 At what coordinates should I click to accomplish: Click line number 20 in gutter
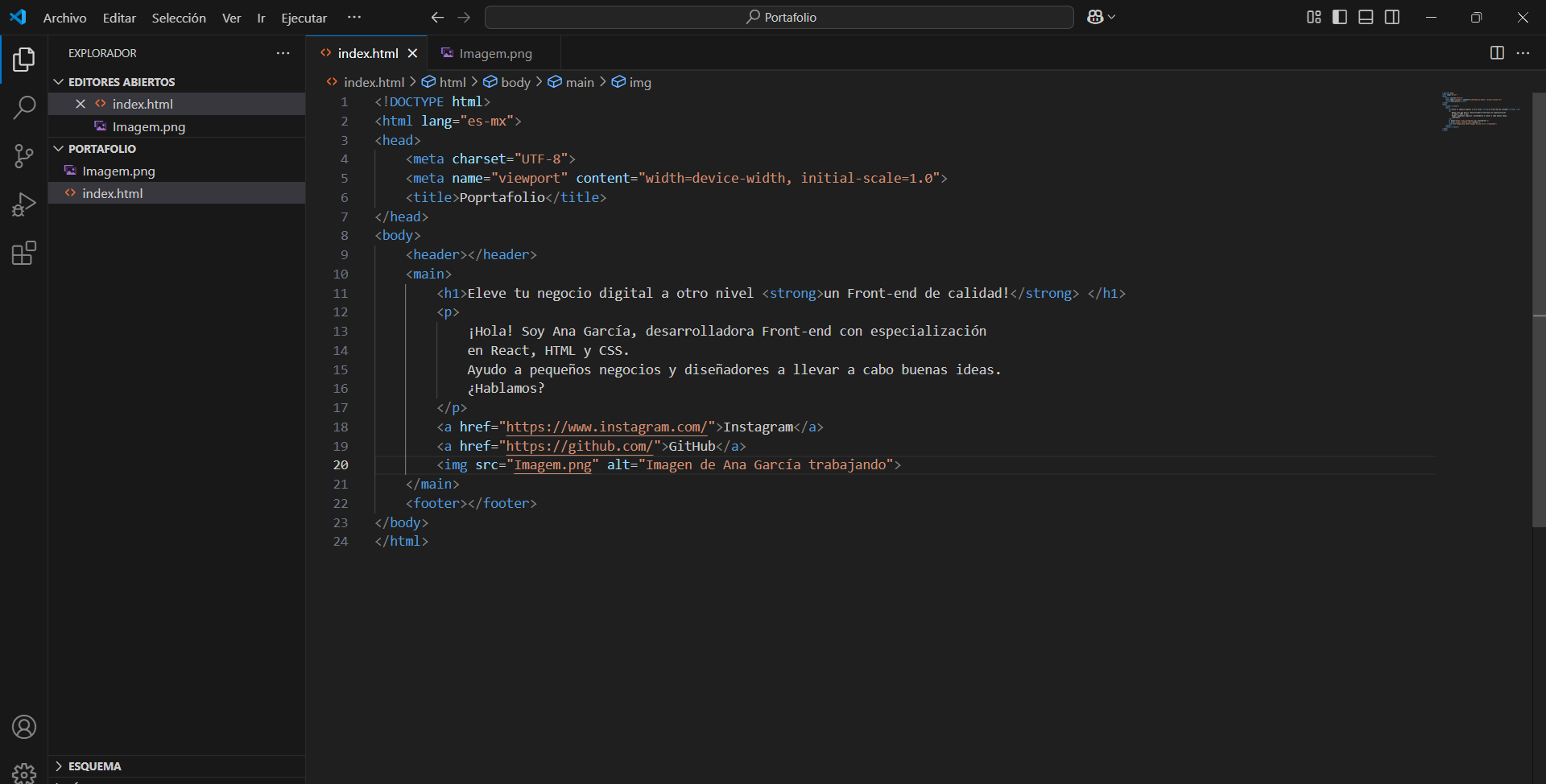click(341, 464)
